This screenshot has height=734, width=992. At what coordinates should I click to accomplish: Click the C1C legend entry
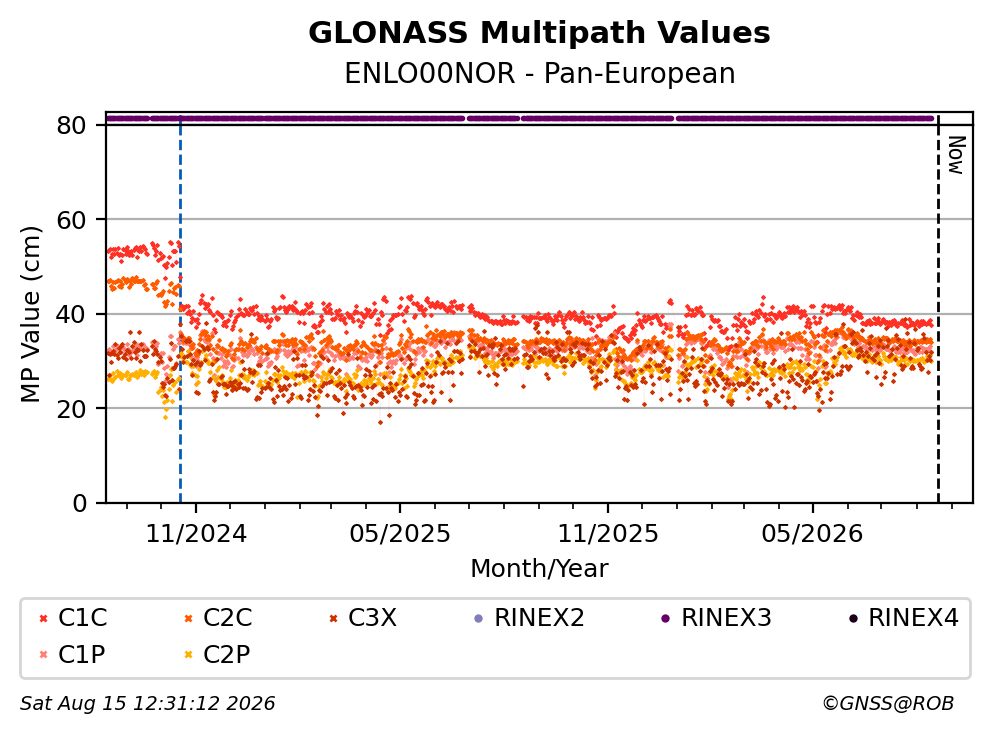[73, 618]
